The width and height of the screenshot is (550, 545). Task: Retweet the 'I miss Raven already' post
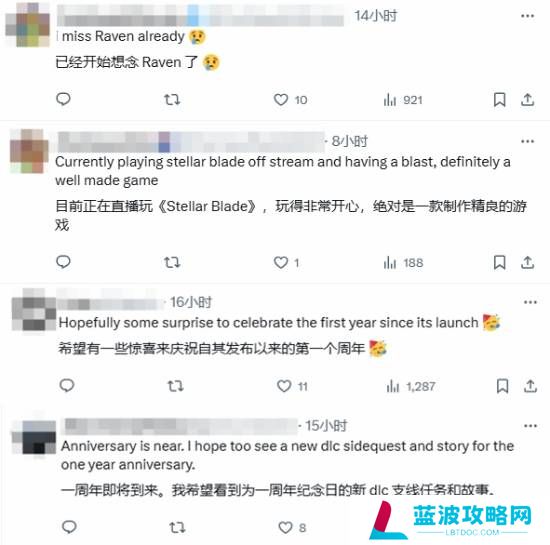coord(172,100)
